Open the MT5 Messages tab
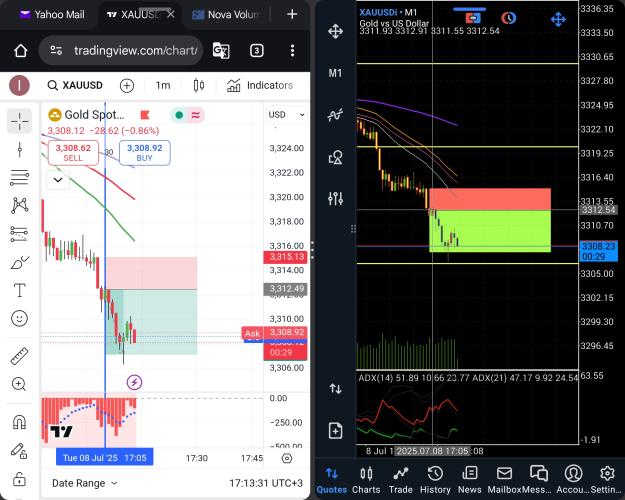 pos(538,480)
